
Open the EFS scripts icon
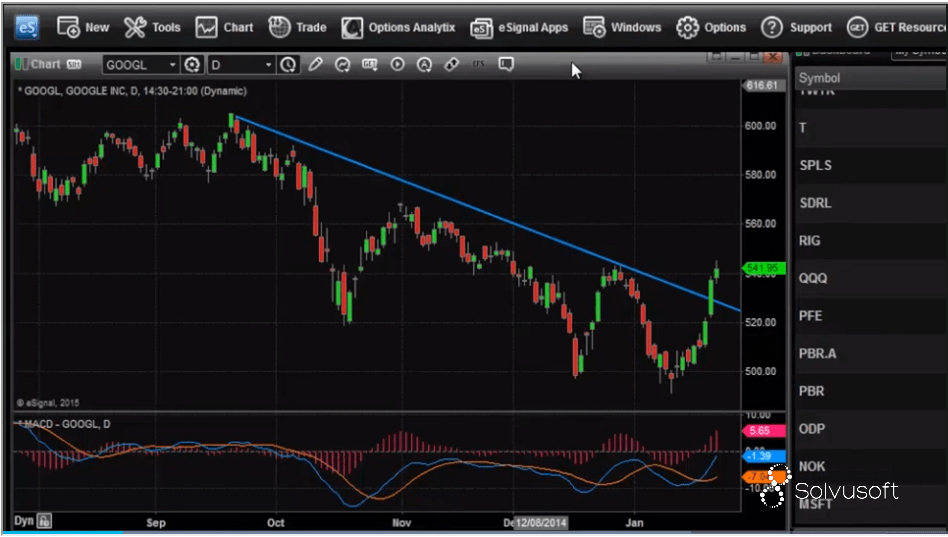pos(479,63)
